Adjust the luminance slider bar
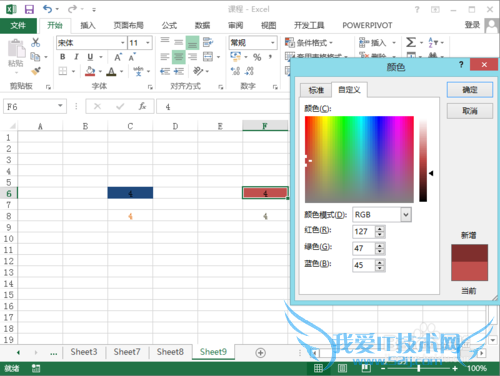 tap(423, 161)
